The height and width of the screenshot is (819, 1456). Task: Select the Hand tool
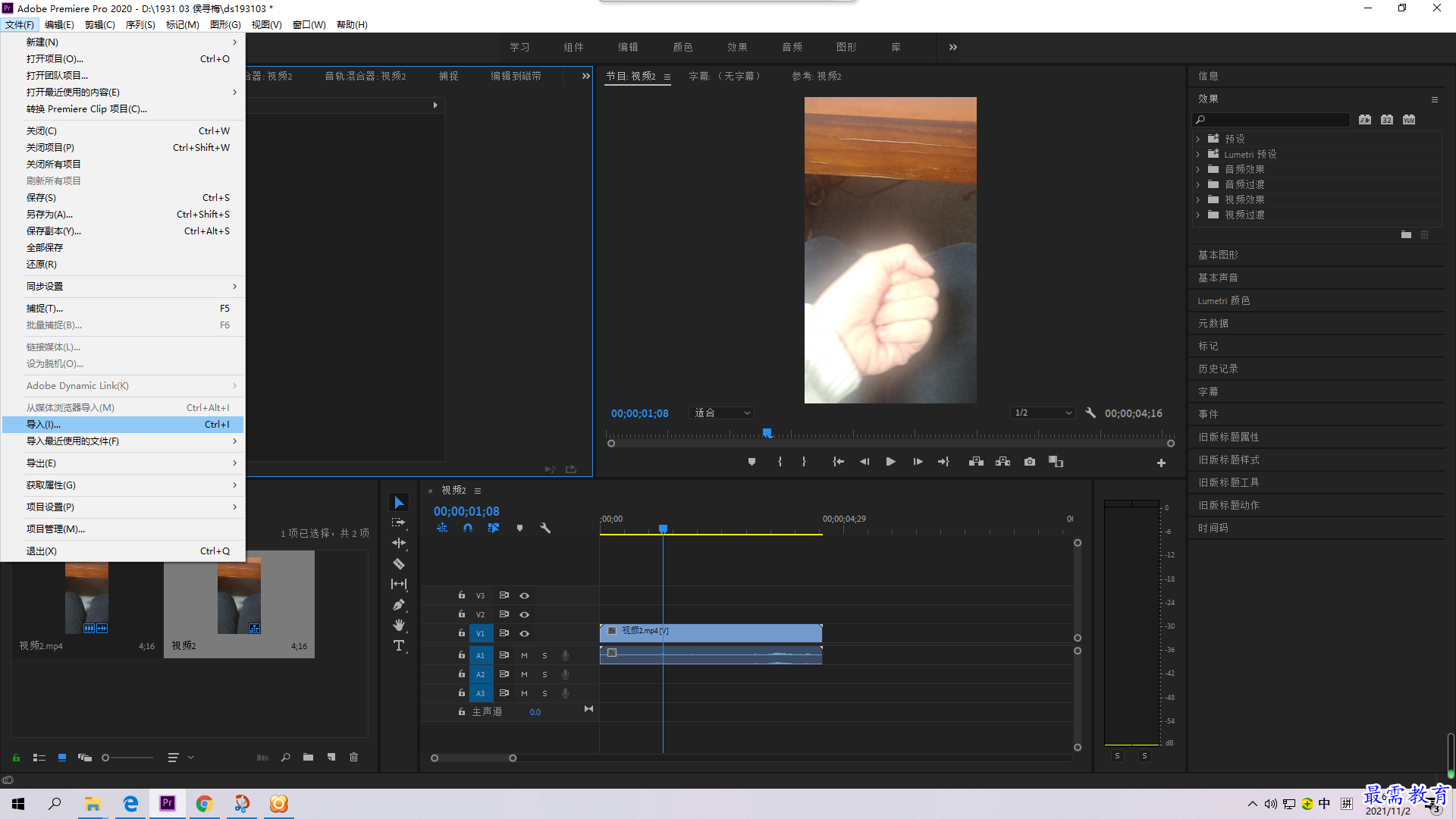[399, 625]
